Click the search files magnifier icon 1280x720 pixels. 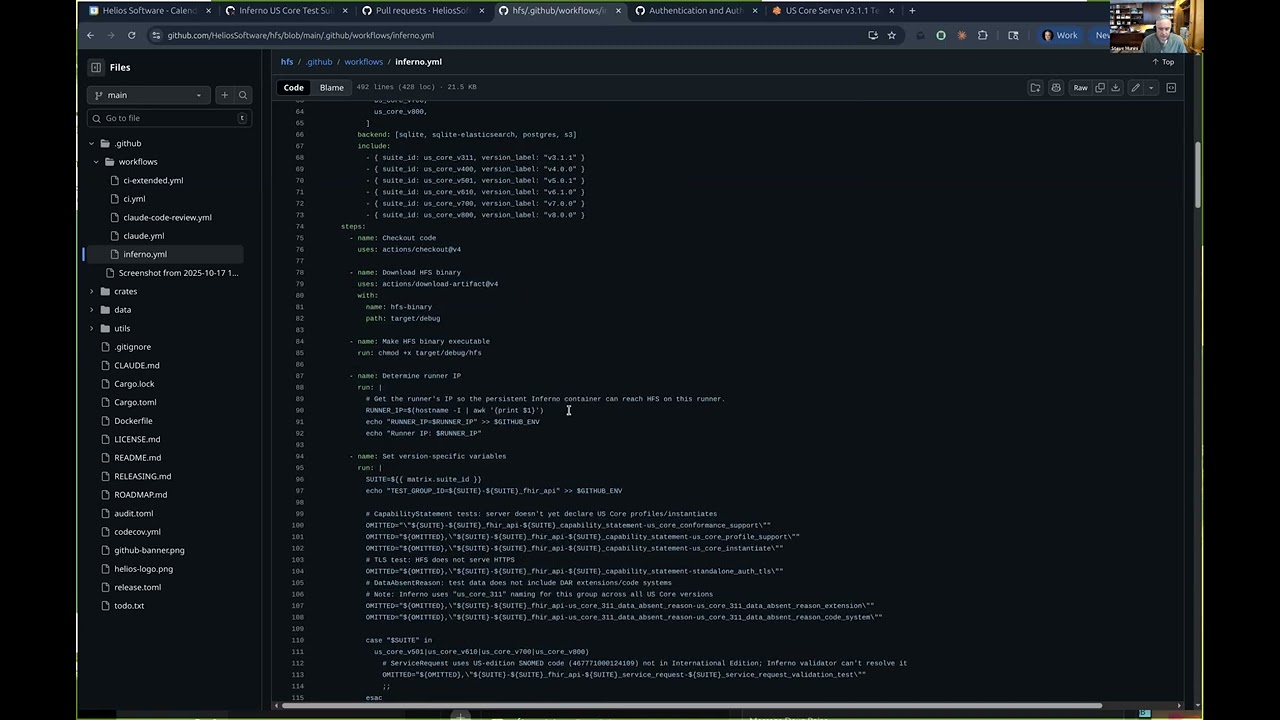[x=243, y=95]
